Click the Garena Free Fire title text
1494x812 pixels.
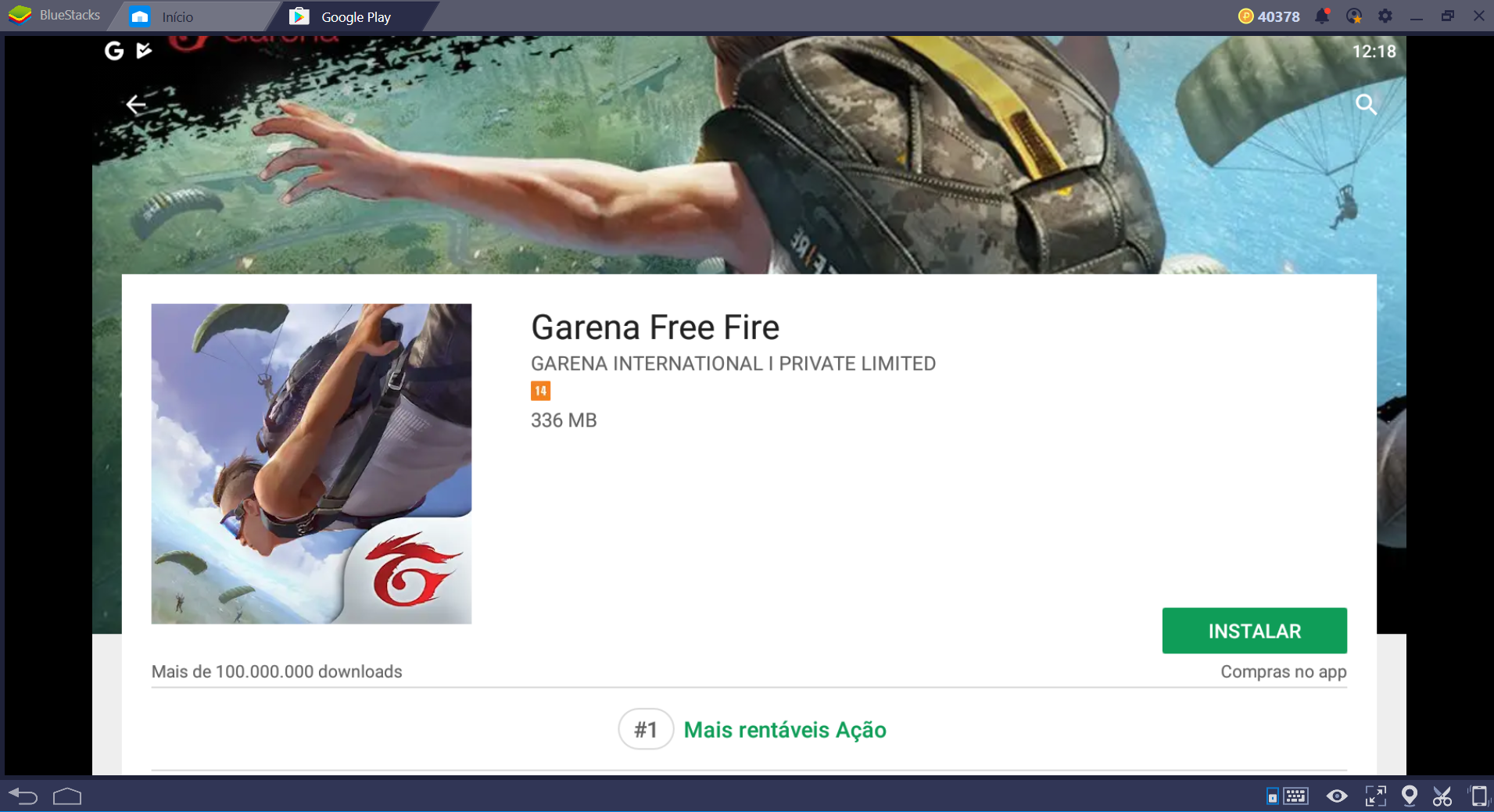click(655, 327)
